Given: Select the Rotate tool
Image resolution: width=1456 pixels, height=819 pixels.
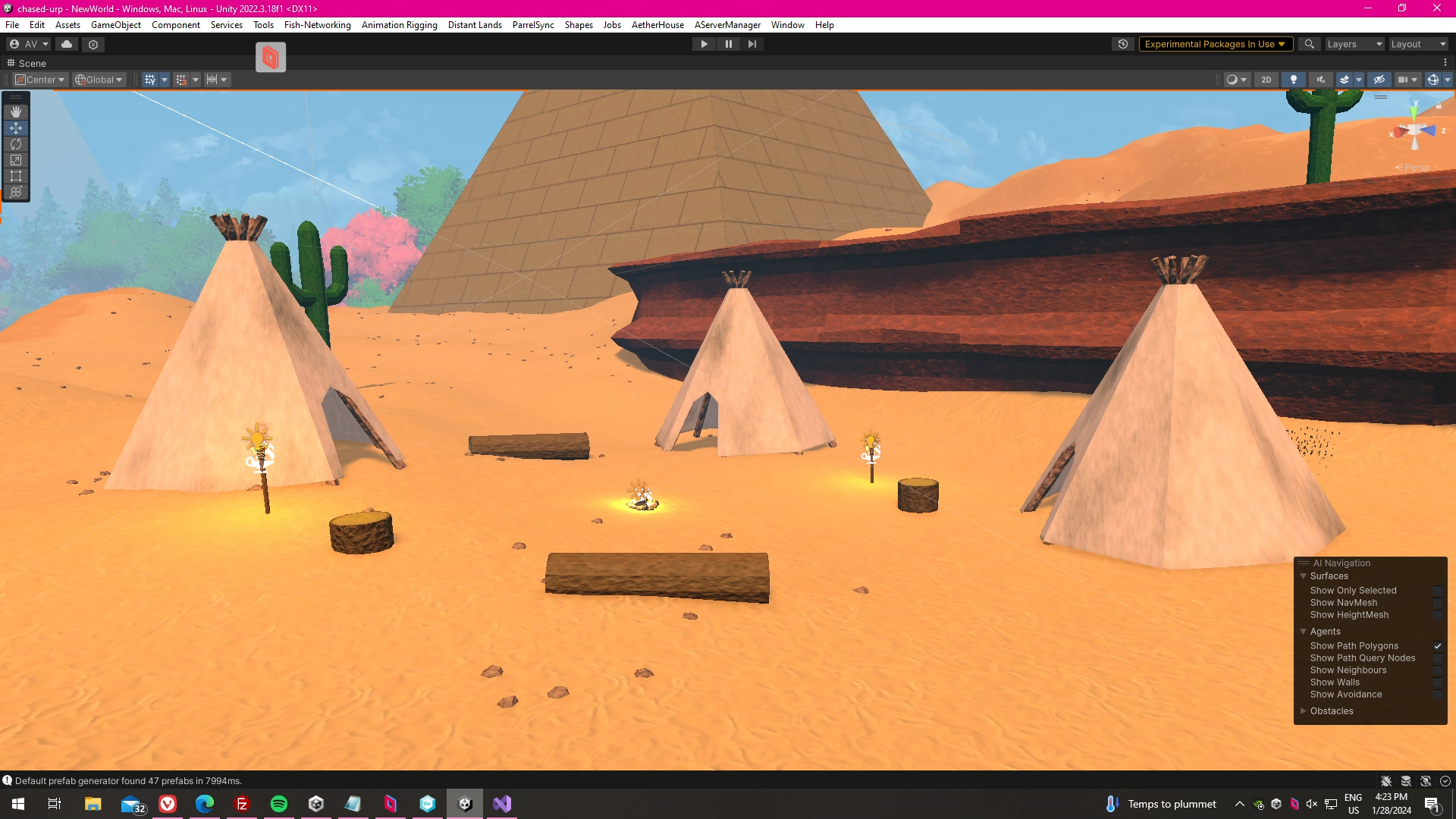Looking at the screenshot, I should click(16, 144).
